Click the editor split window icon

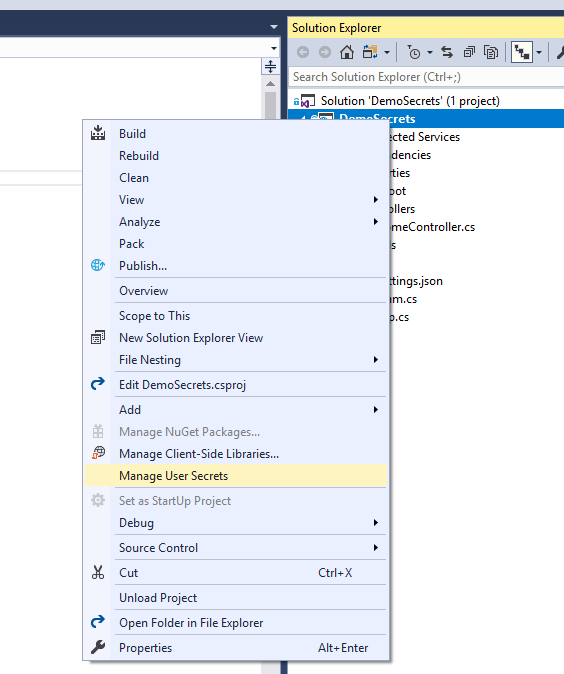tap(270, 67)
